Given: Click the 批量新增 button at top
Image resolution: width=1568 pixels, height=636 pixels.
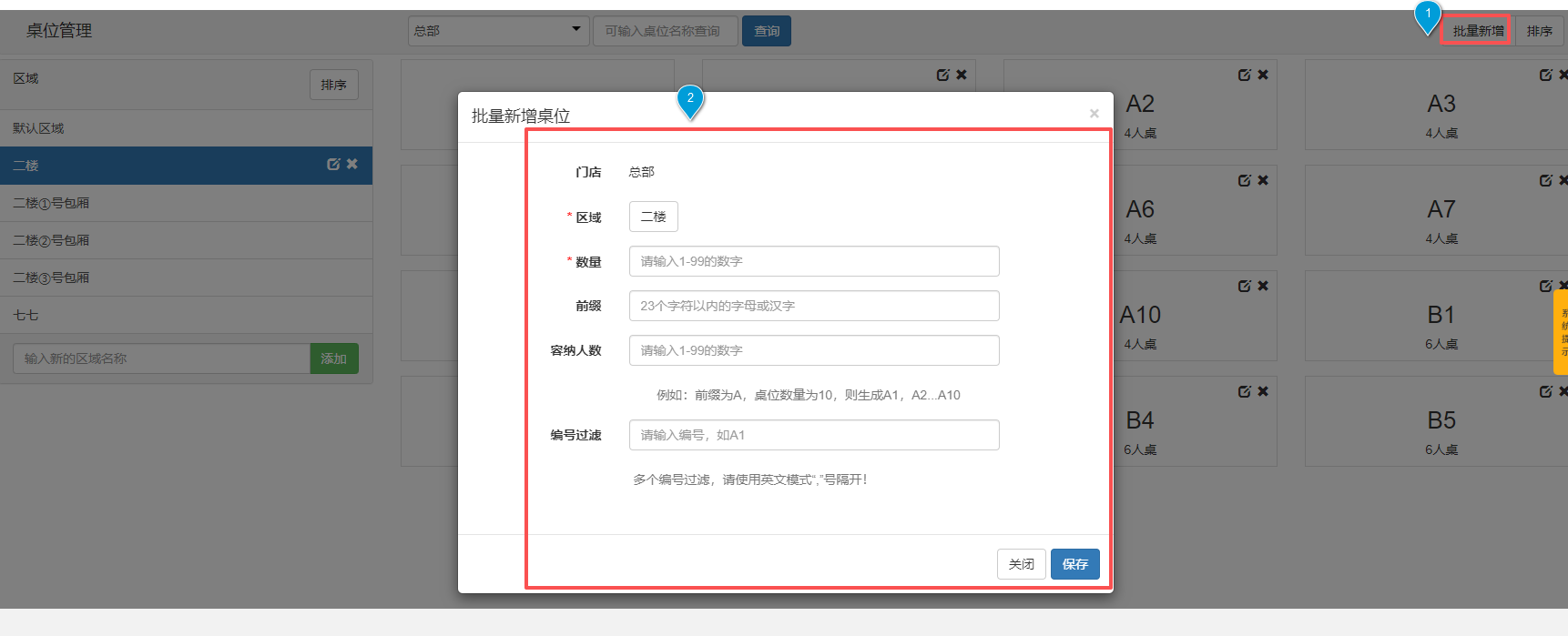Looking at the screenshot, I should (x=1477, y=31).
